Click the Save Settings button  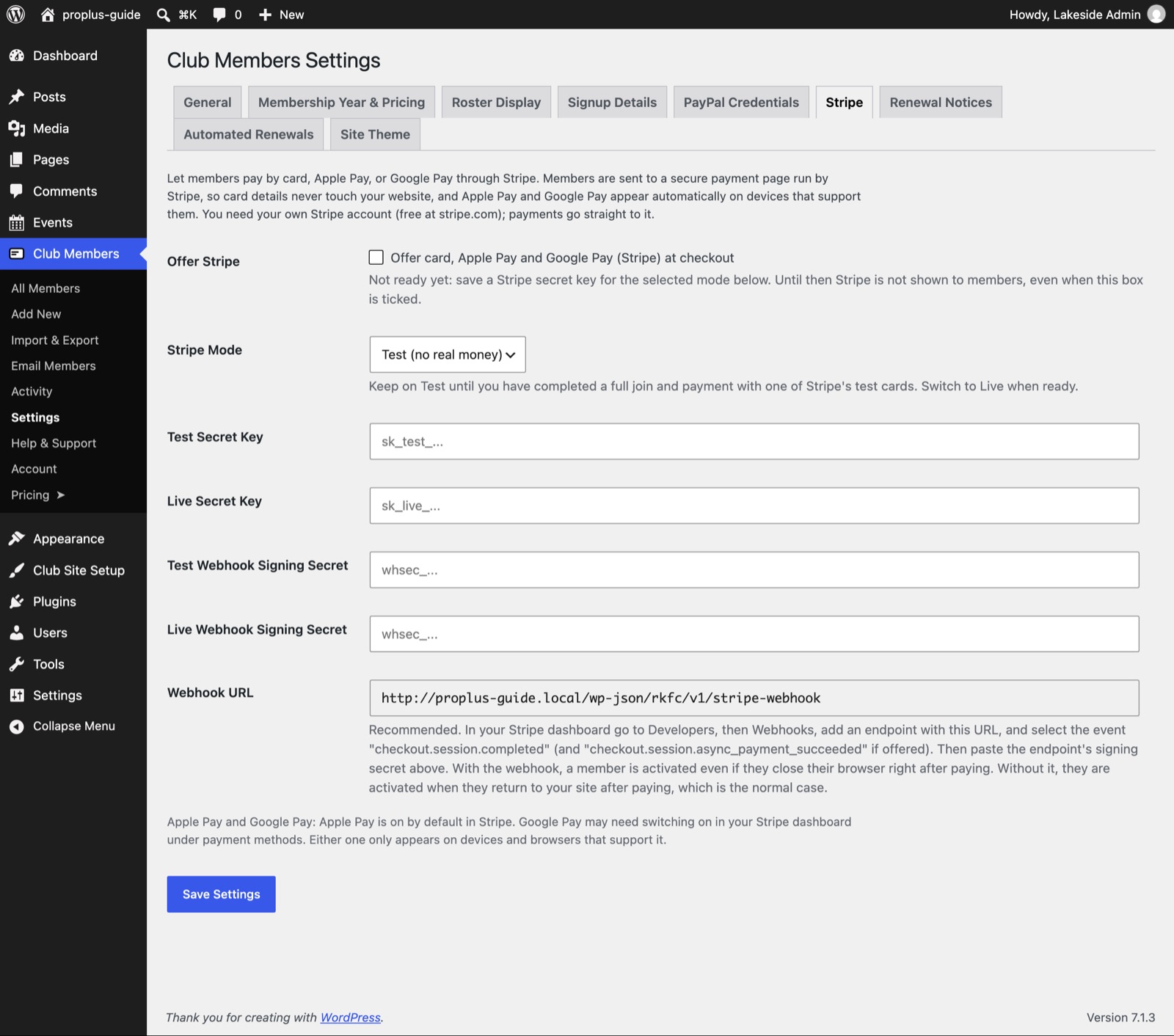(x=222, y=894)
